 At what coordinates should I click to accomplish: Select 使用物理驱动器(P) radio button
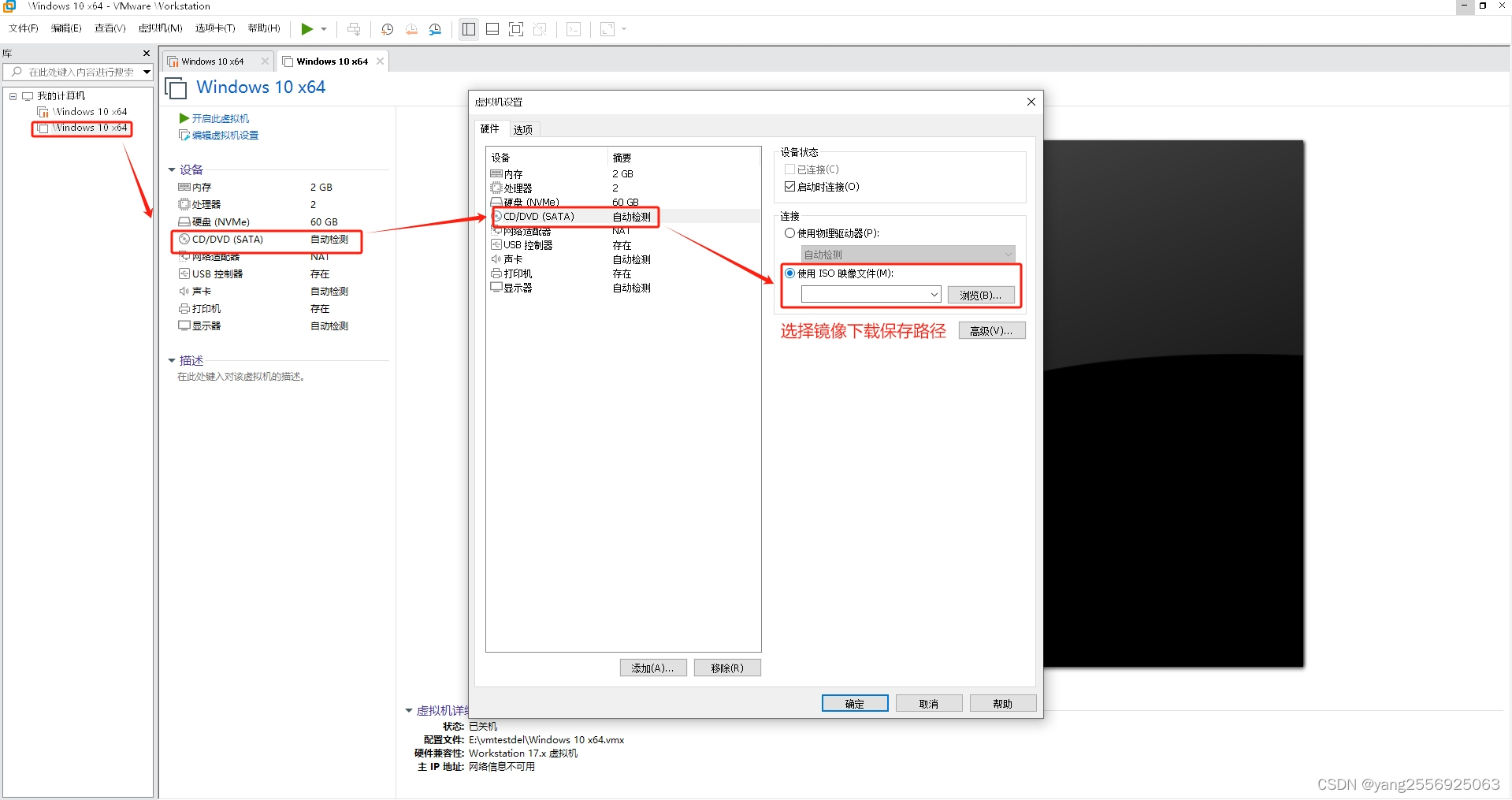[789, 233]
